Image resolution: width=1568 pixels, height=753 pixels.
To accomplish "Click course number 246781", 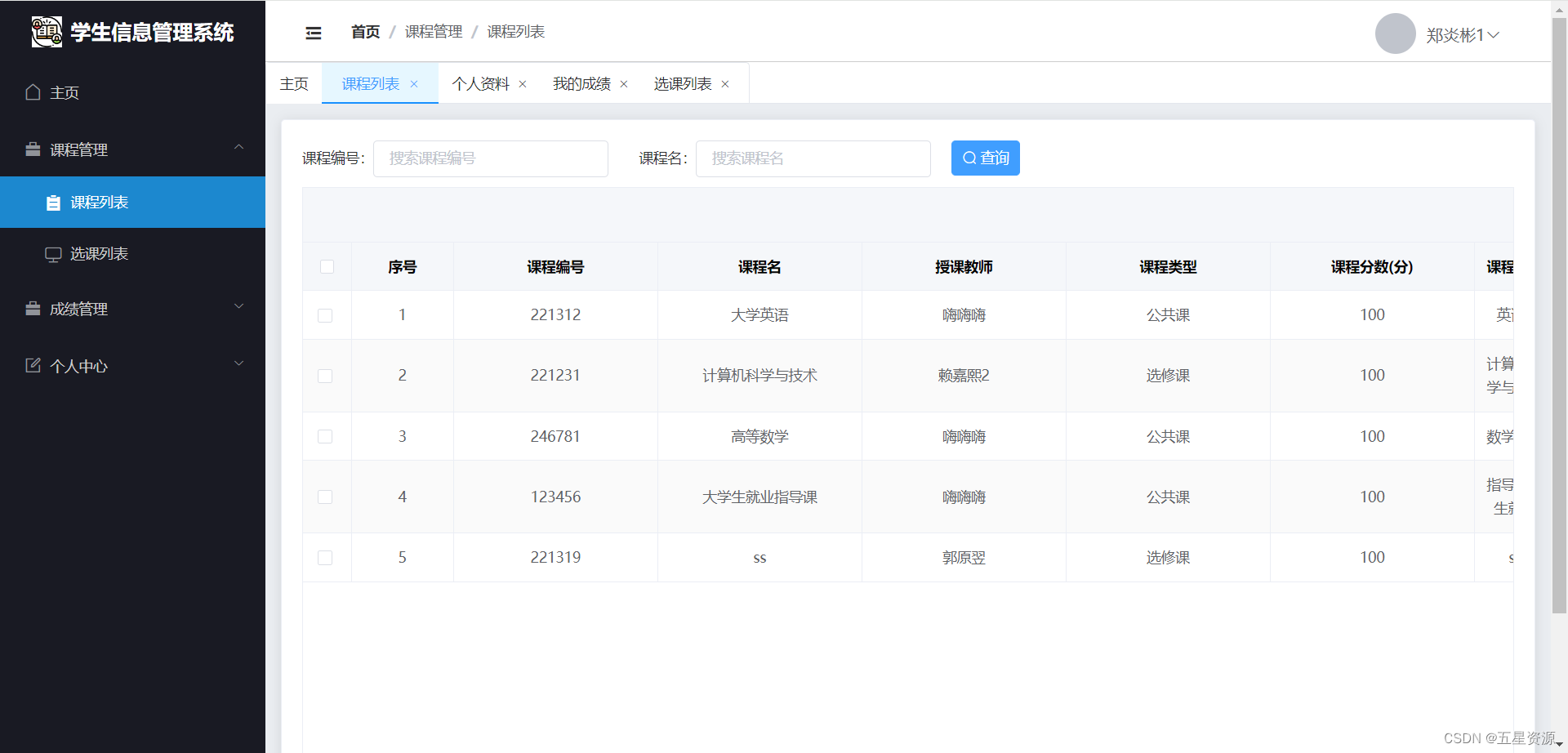I will [x=555, y=437].
